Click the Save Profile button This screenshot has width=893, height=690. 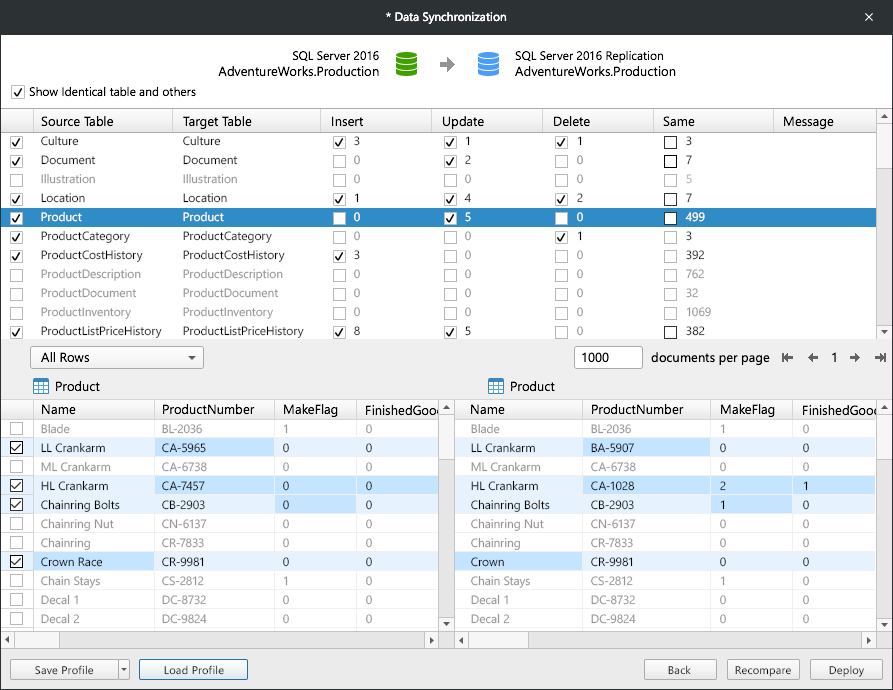pyautogui.click(x=64, y=670)
